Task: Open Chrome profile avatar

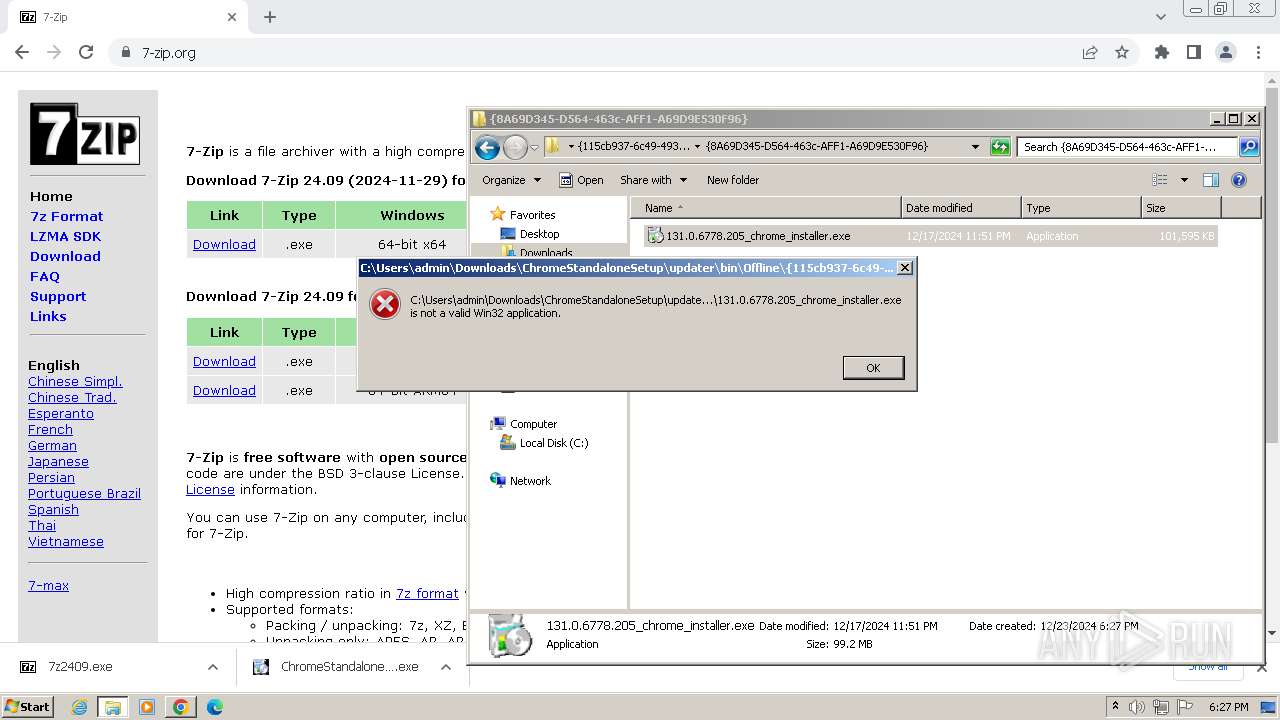Action: tap(1226, 52)
